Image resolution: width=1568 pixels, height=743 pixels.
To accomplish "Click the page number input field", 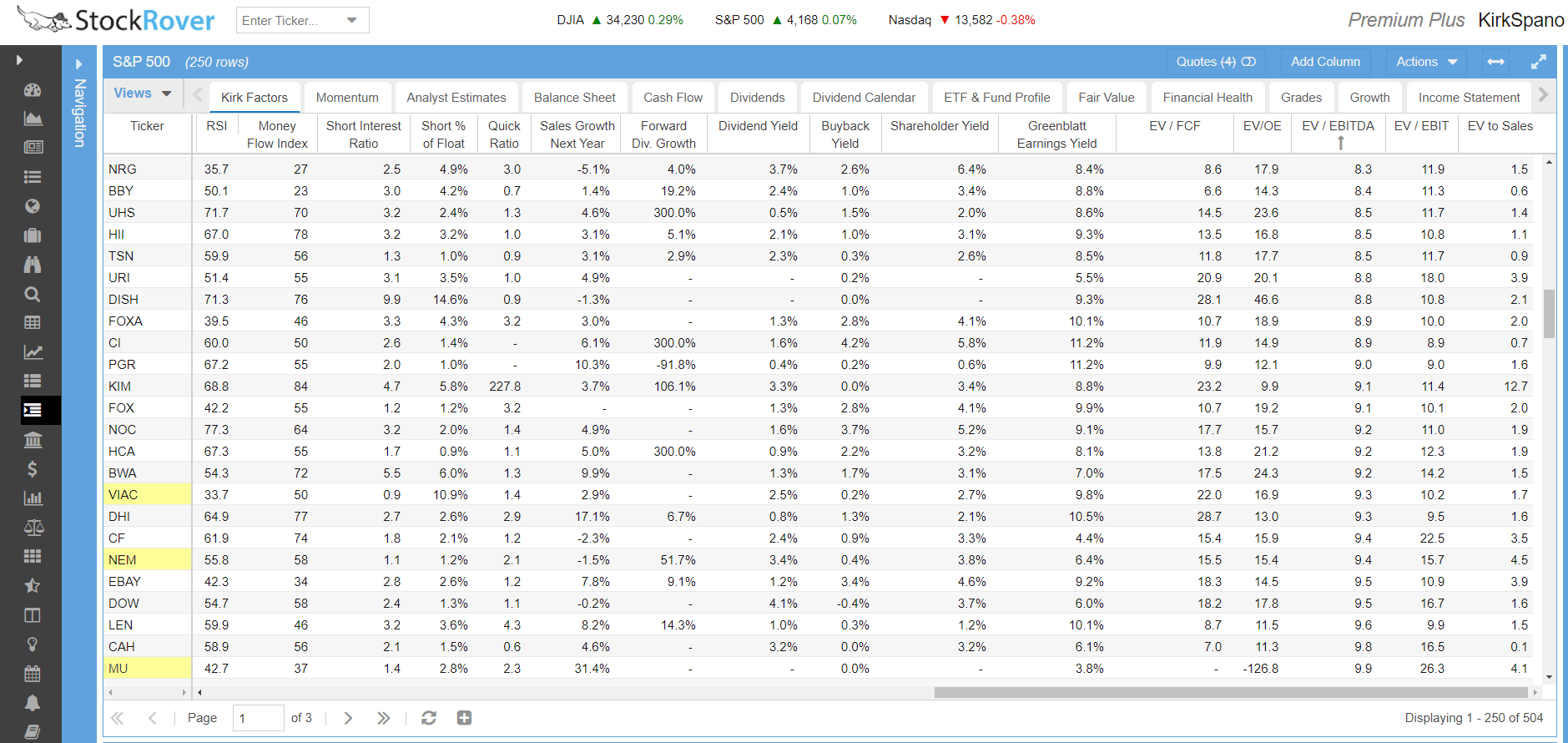I will 259,718.
